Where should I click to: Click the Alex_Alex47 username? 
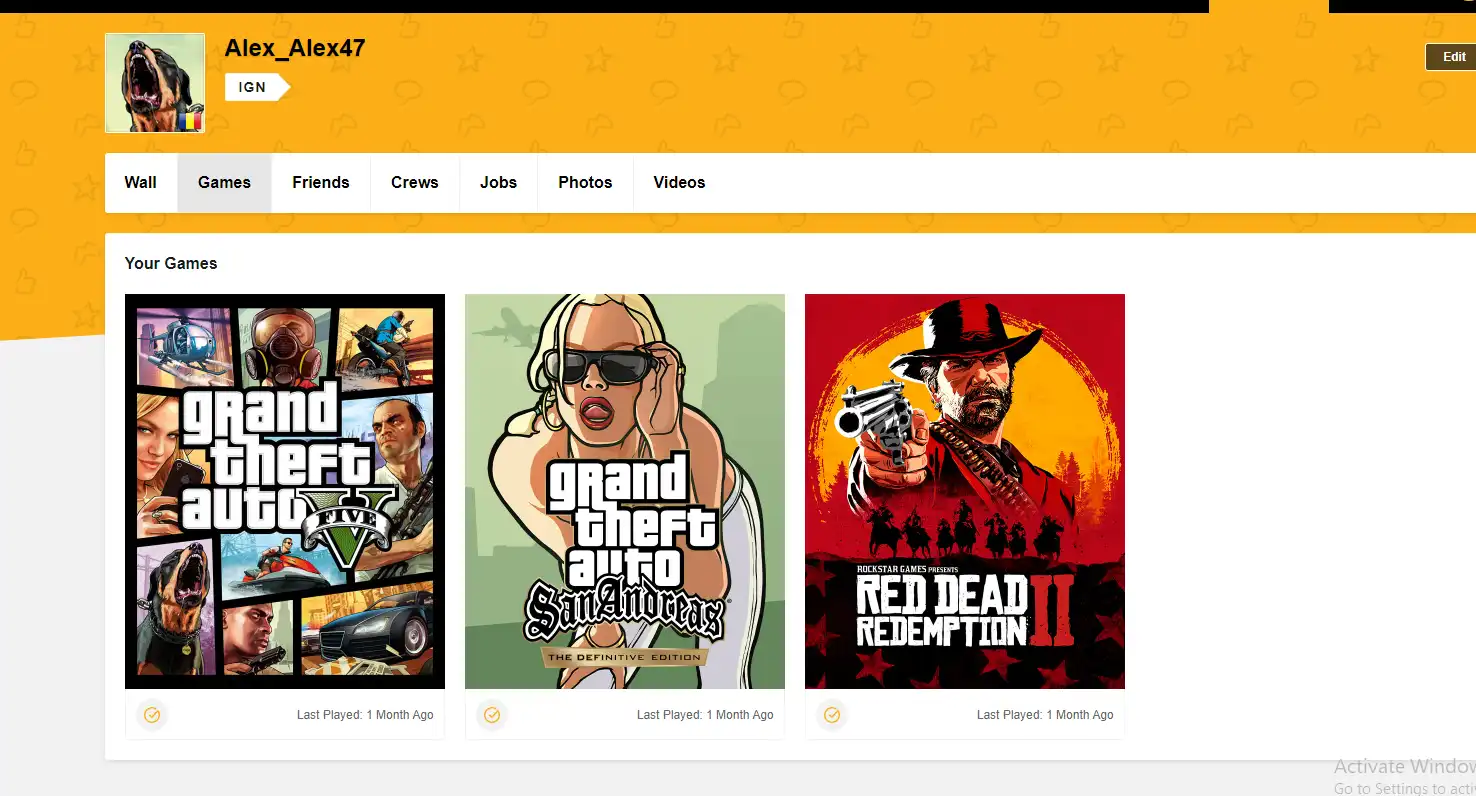[295, 48]
